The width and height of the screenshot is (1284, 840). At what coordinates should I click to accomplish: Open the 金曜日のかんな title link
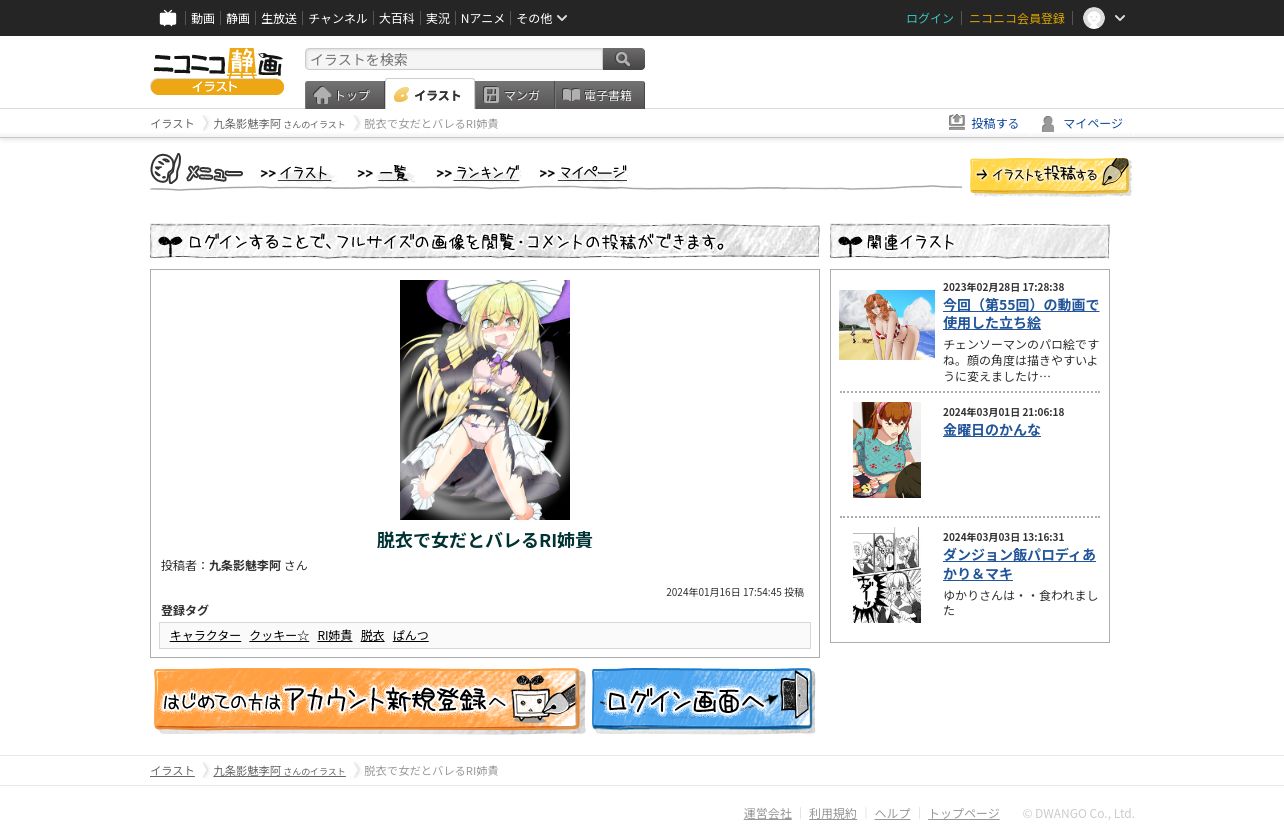(992, 429)
